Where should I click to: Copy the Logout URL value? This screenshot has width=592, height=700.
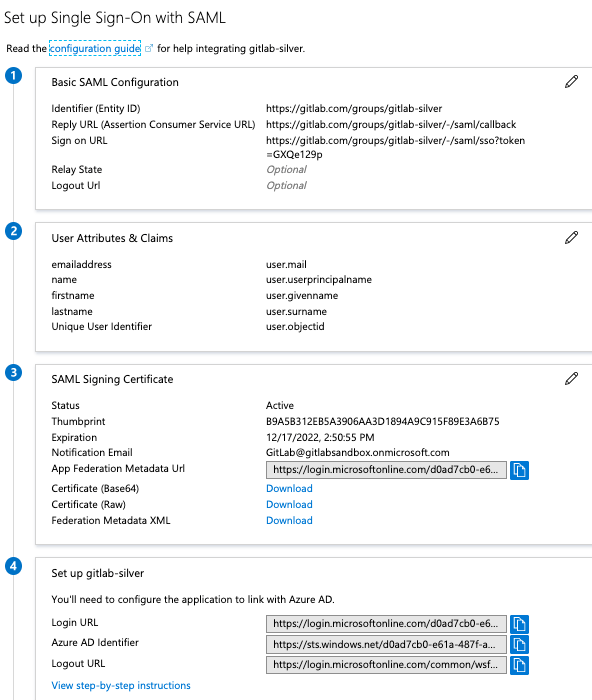519,665
